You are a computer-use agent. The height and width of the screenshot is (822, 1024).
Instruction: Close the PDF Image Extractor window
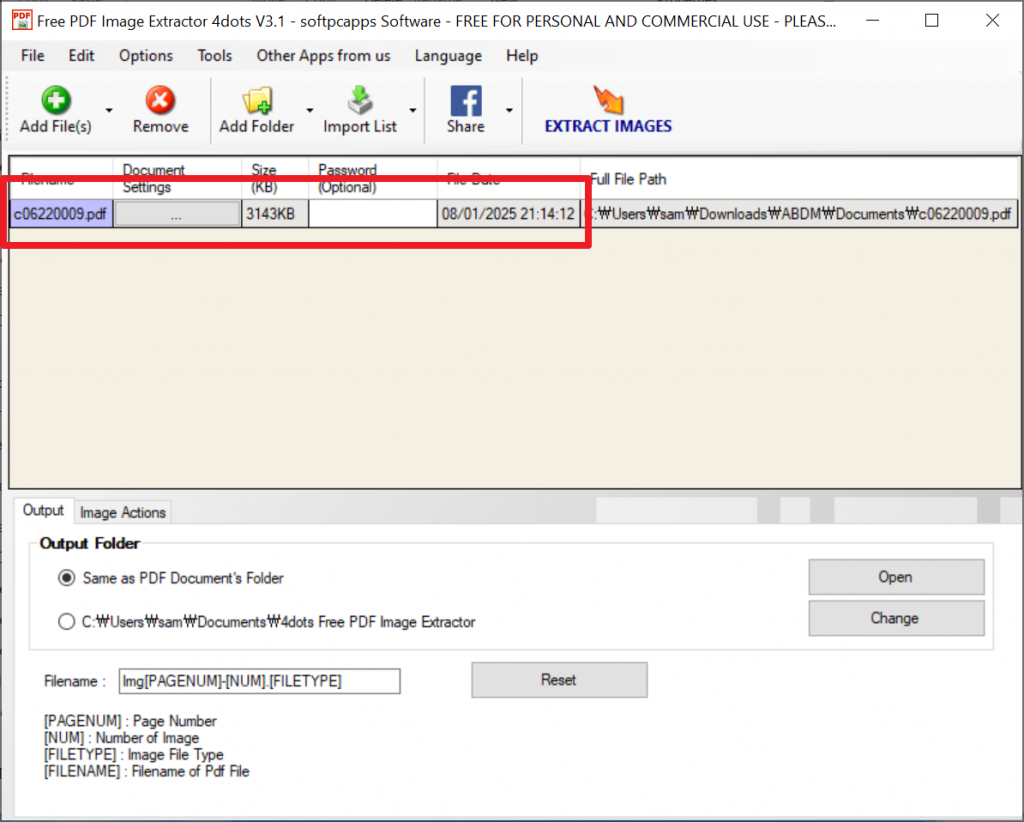[992, 21]
